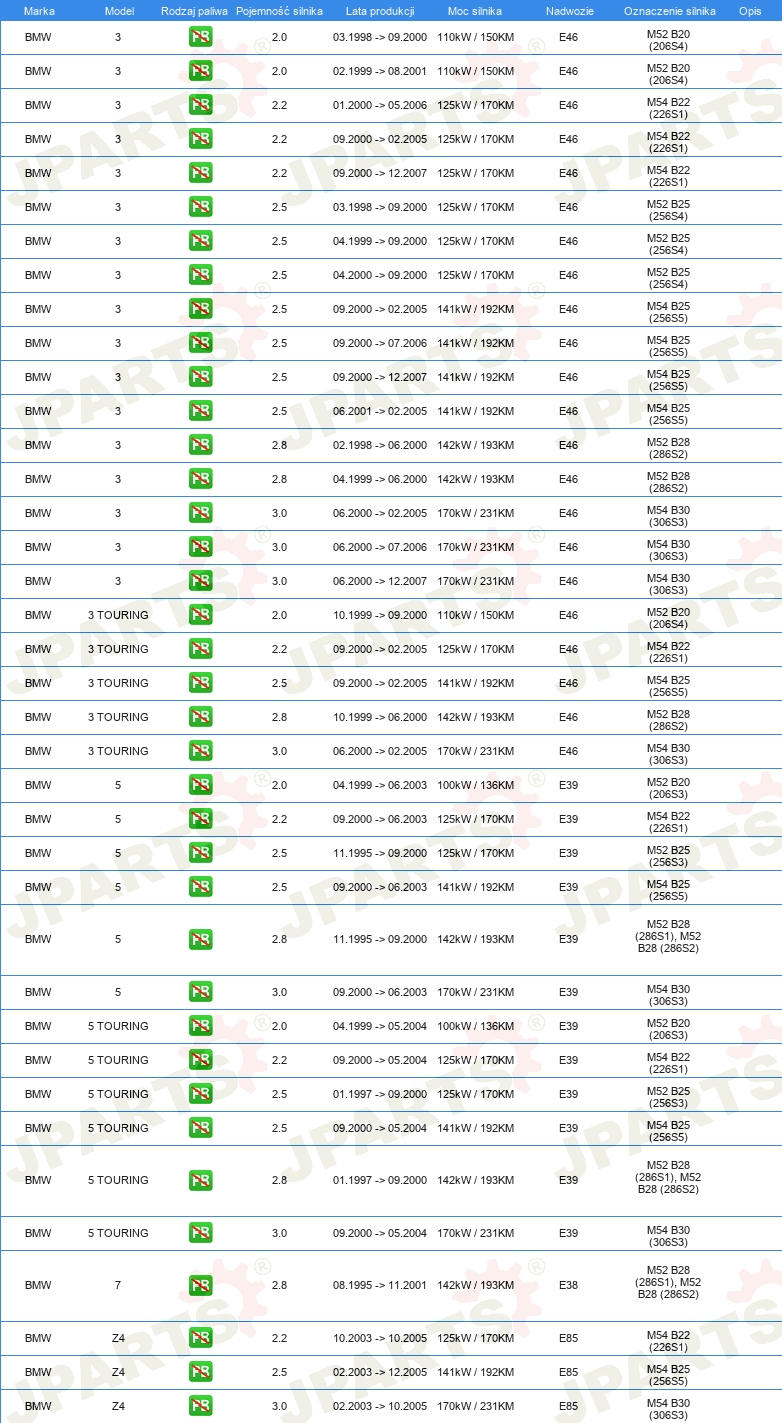Click fuel icon in row dated 06.2001 -> 02.2005
Viewport: 782px width, 1423px height.
[x=200, y=411]
